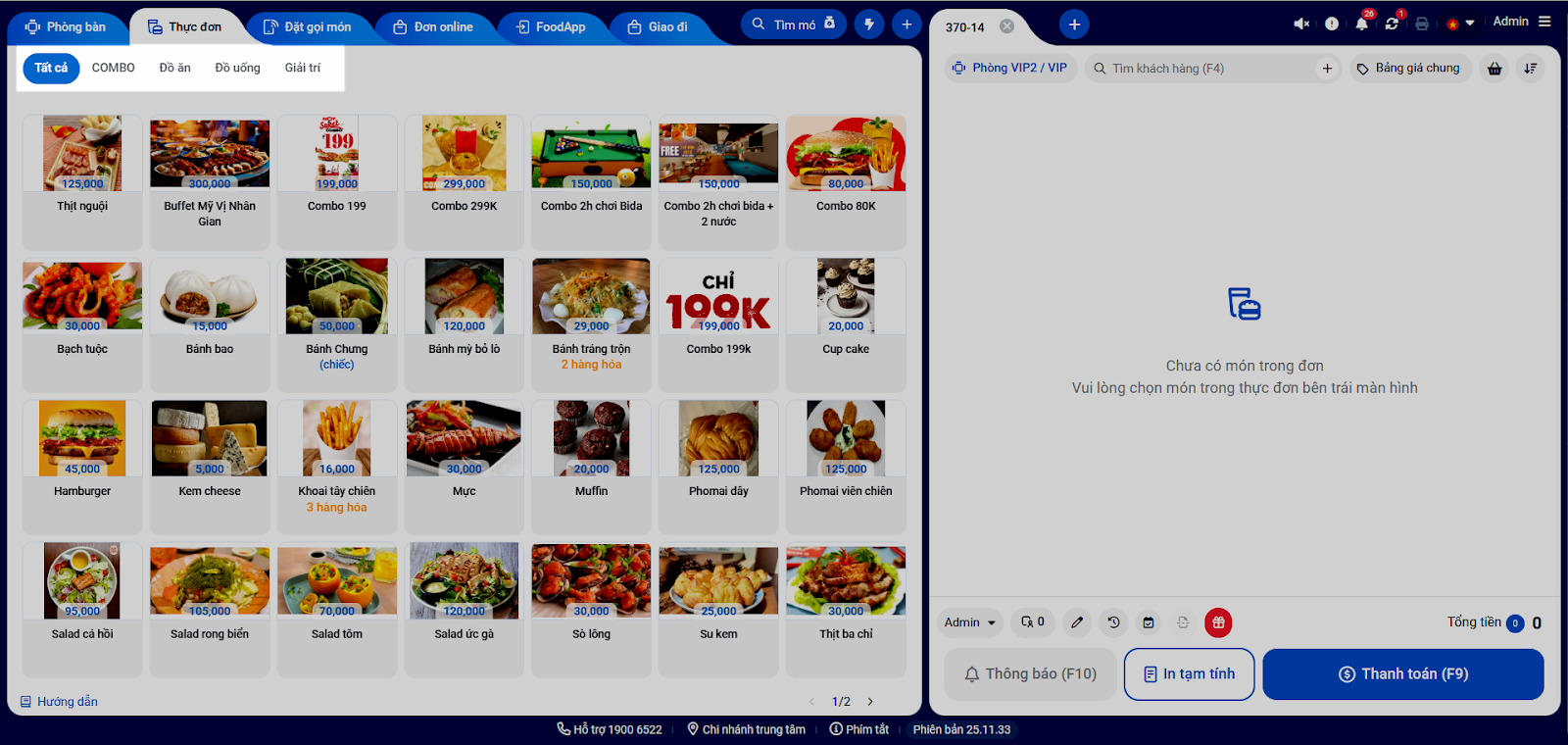Image resolution: width=1568 pixels, height=745 pixels.
Task: Add a new order tab
Action: pos(1074,25)
